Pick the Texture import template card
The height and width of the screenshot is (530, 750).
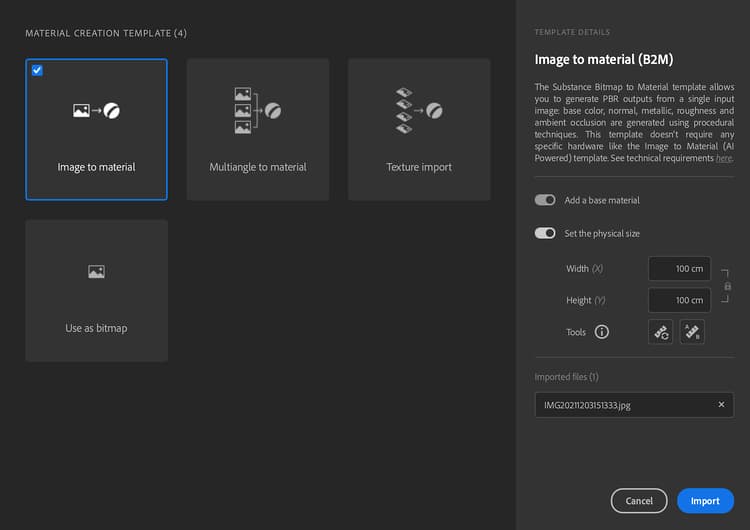click(x=419, y=129)
